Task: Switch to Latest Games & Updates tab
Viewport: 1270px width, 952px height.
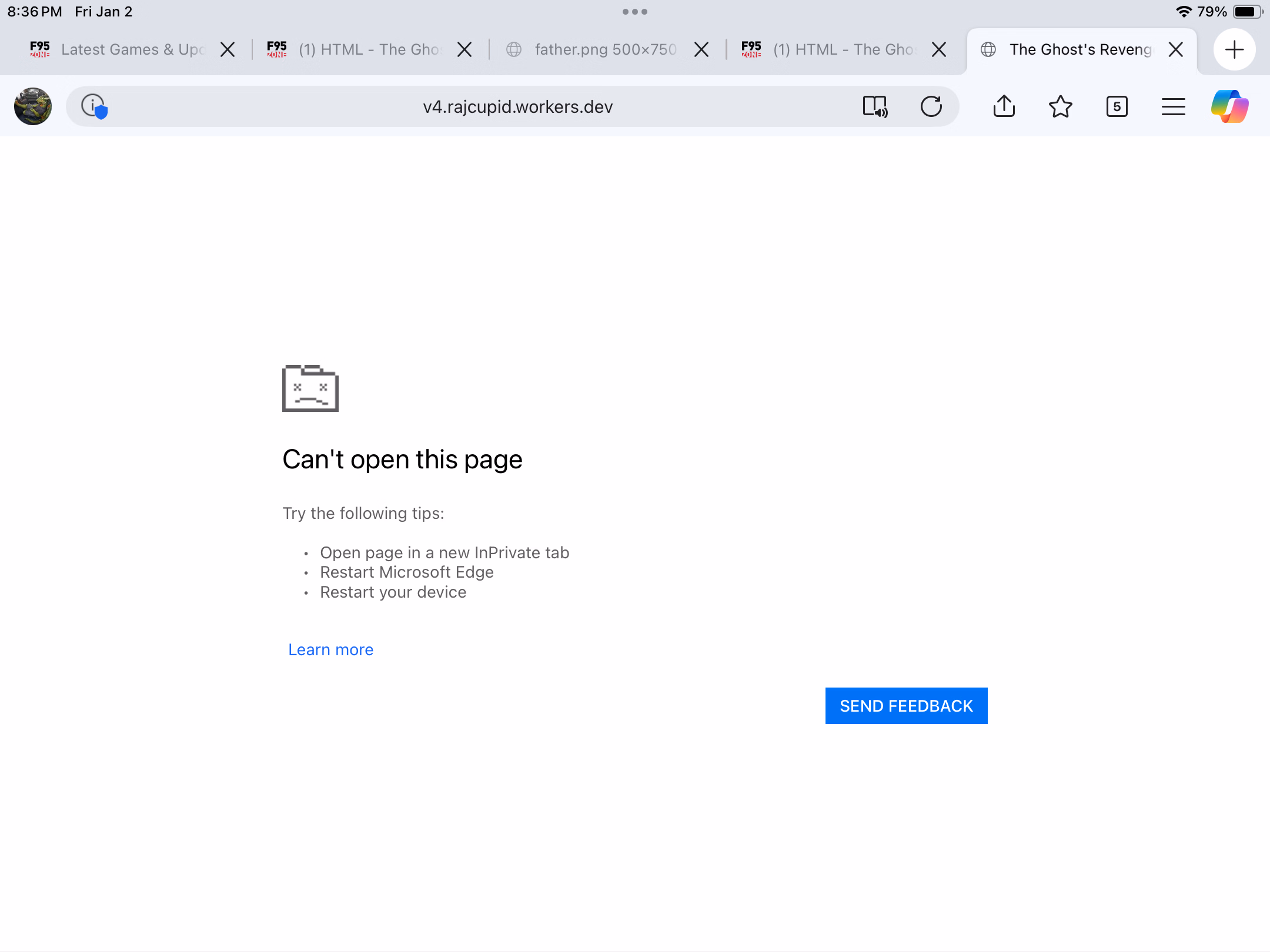Action: [x=132, y=49]
